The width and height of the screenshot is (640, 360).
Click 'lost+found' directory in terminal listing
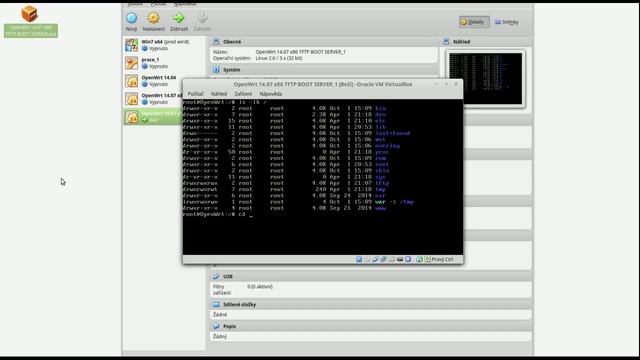click(392, 133)
